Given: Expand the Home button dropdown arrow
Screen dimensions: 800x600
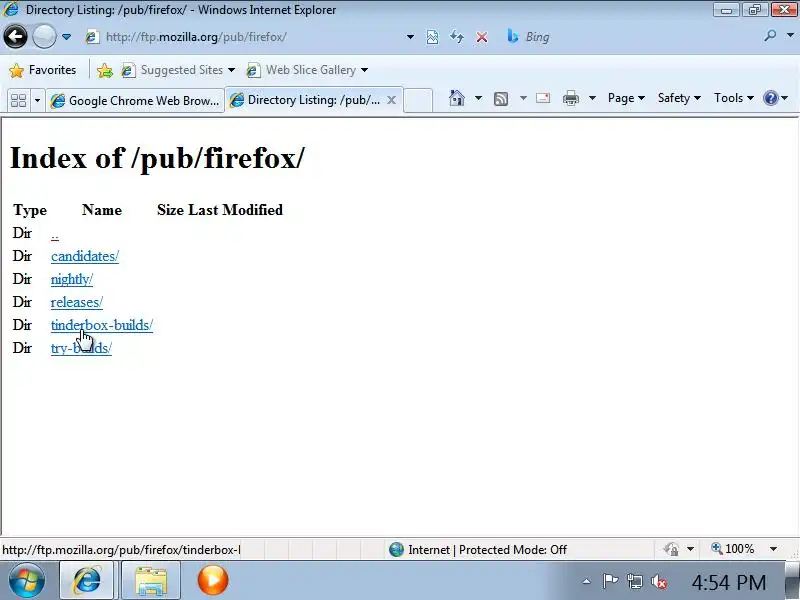Looking at the screenshot, I should [478, 97].
